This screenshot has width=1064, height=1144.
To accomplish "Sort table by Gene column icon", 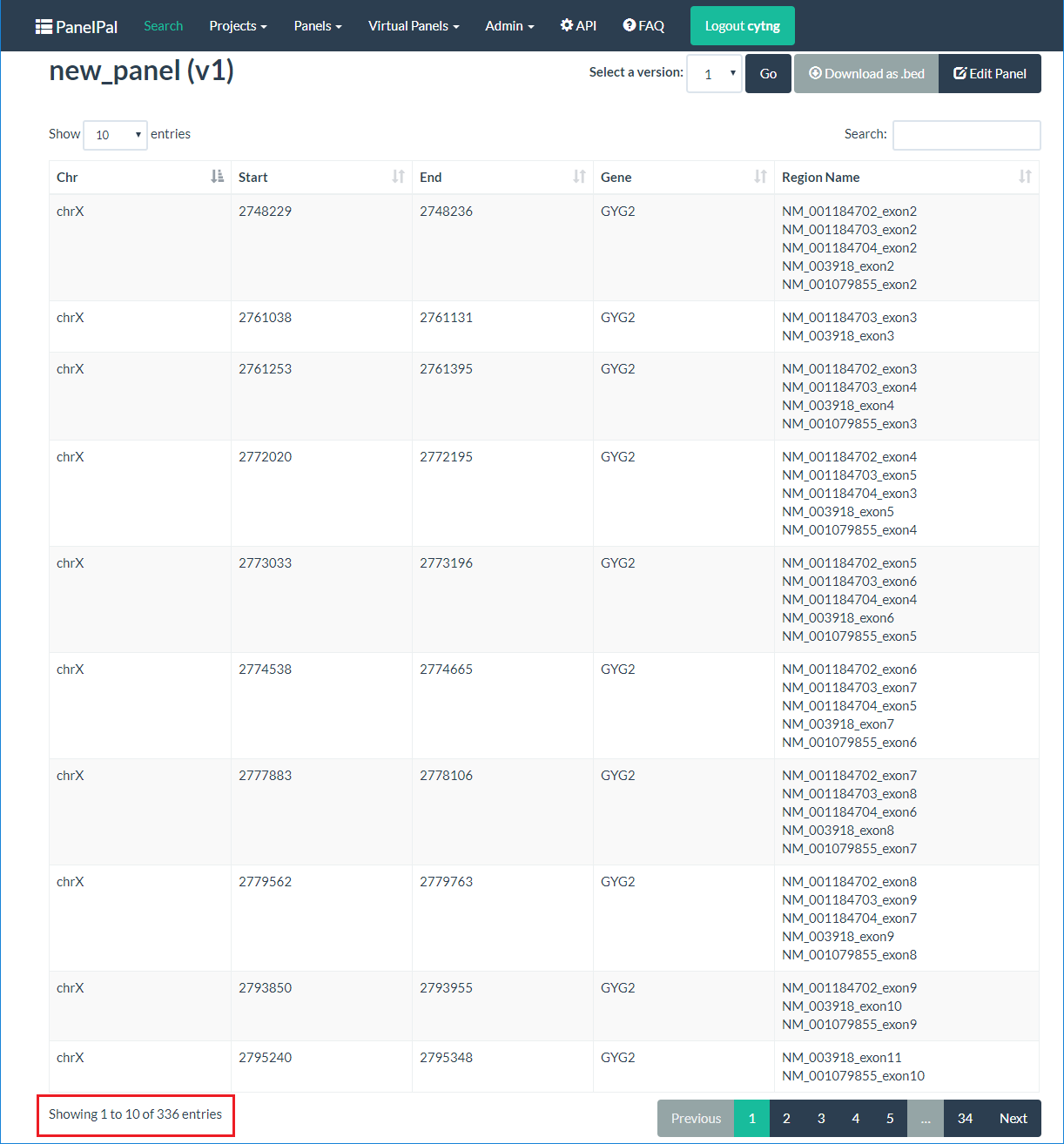I will click(760, 177).
